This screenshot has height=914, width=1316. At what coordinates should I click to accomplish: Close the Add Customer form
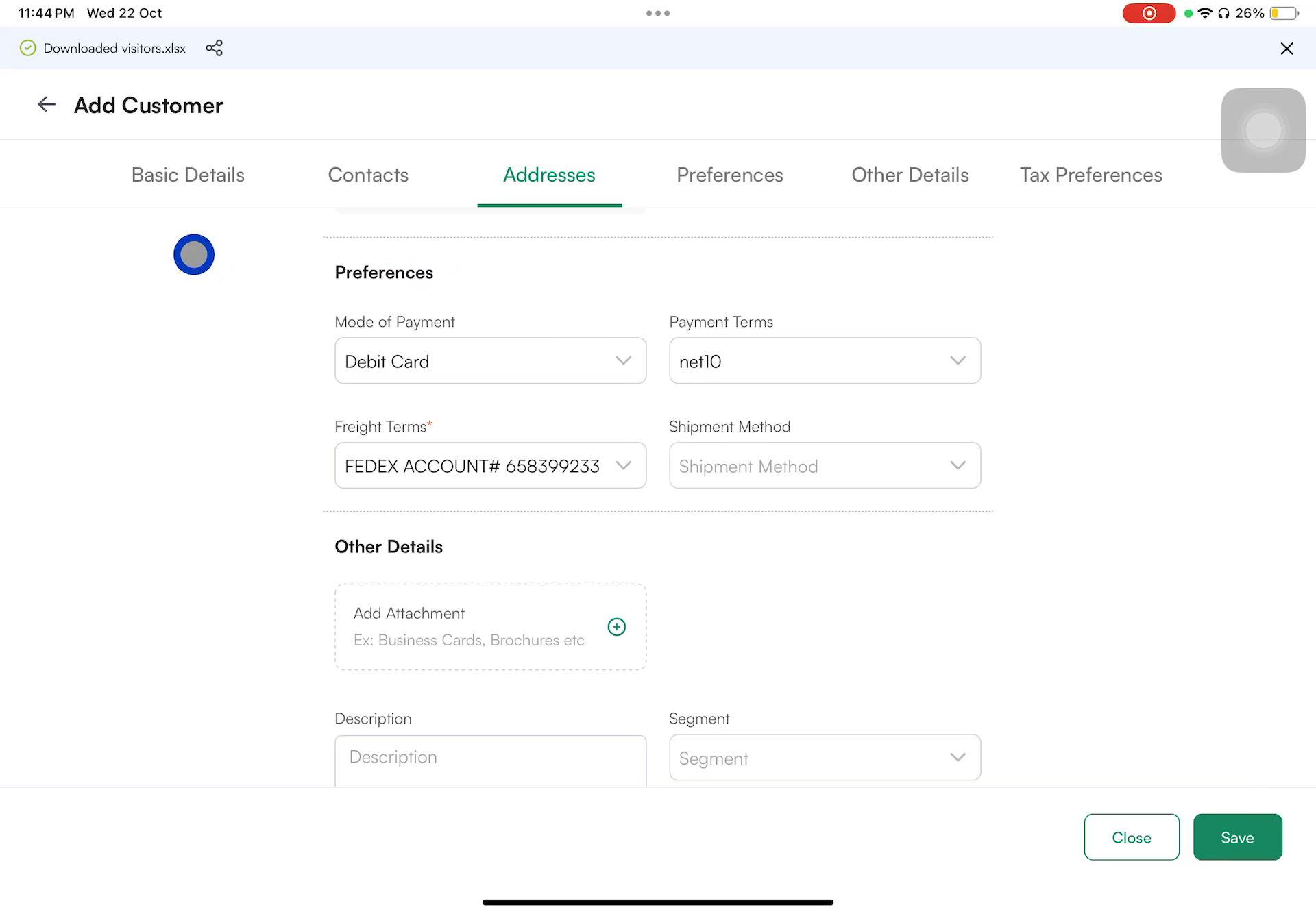coord(1132,837)
